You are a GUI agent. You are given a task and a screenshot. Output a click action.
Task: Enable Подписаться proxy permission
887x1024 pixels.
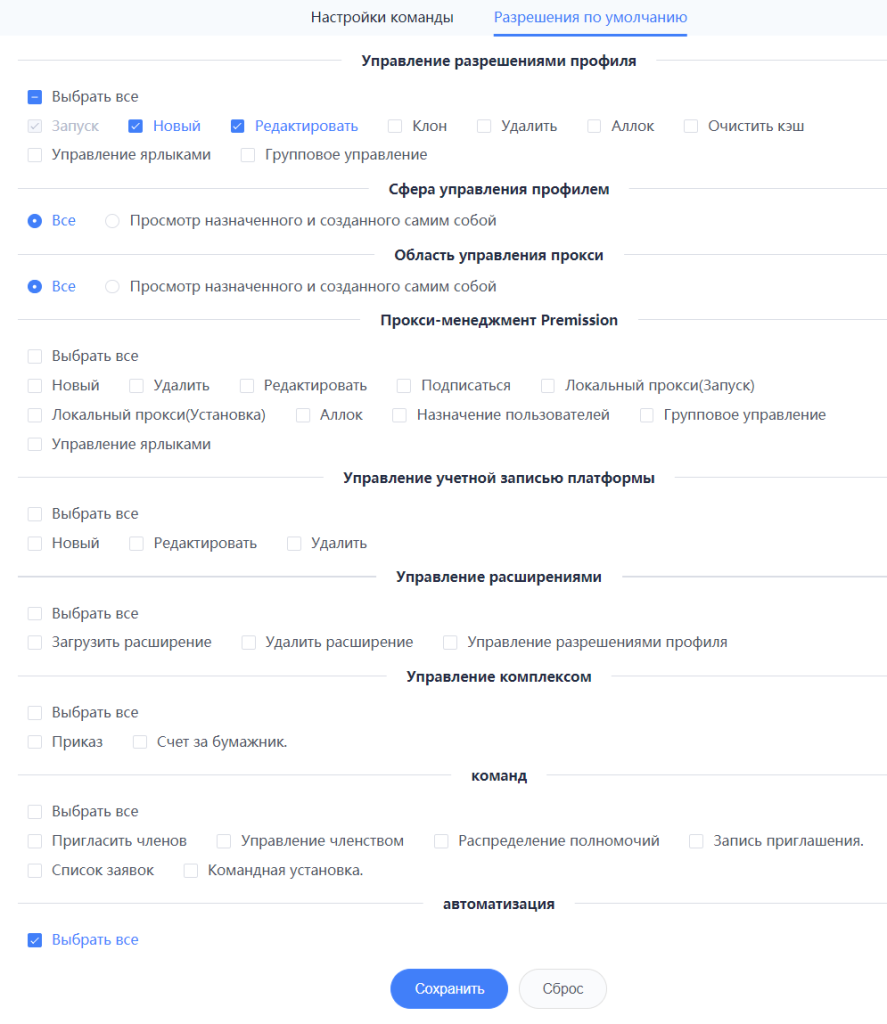[x=404, y=386]
